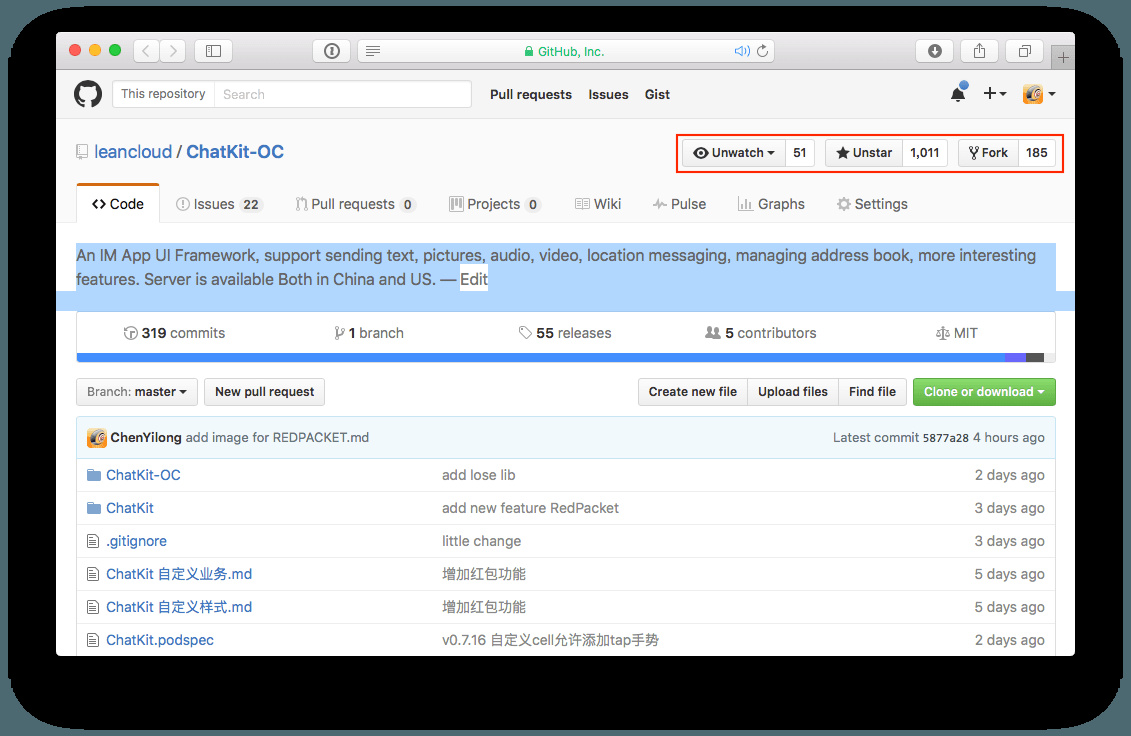Open the user avatar account menu
The height and width of the screenshot is (736, 1131).
[1039, 94]
